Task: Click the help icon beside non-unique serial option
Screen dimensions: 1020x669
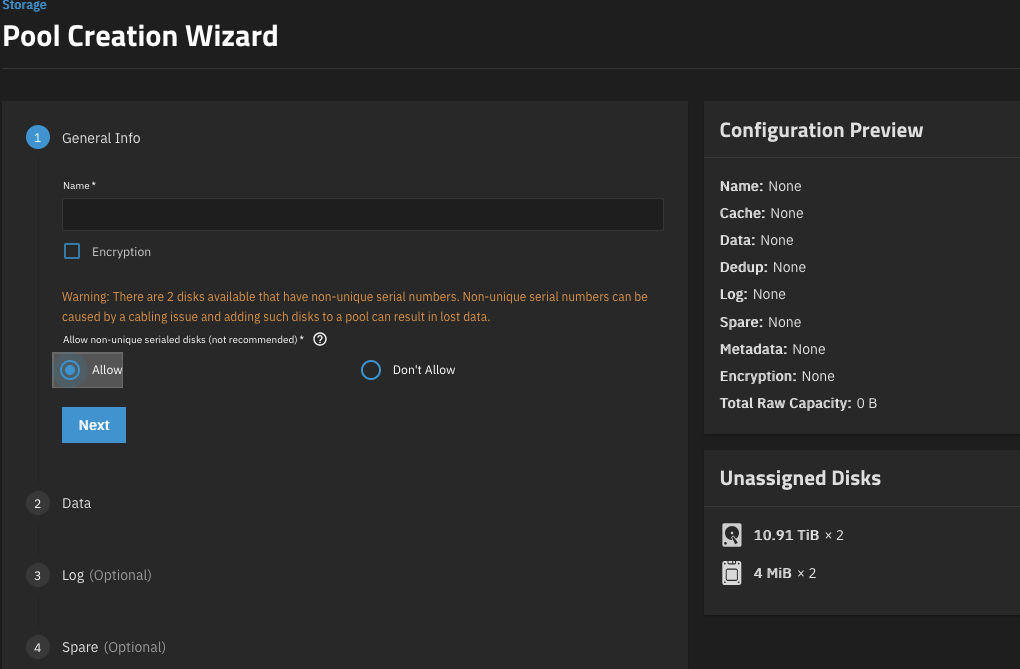Action: point(320,340)
